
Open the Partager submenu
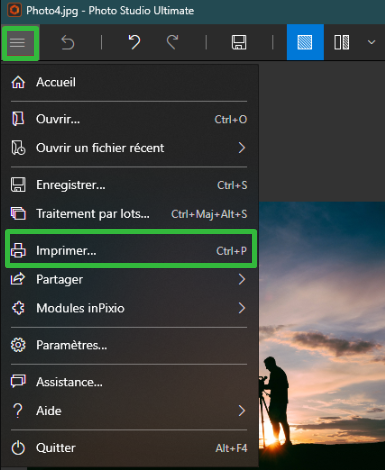coord(129,279)
